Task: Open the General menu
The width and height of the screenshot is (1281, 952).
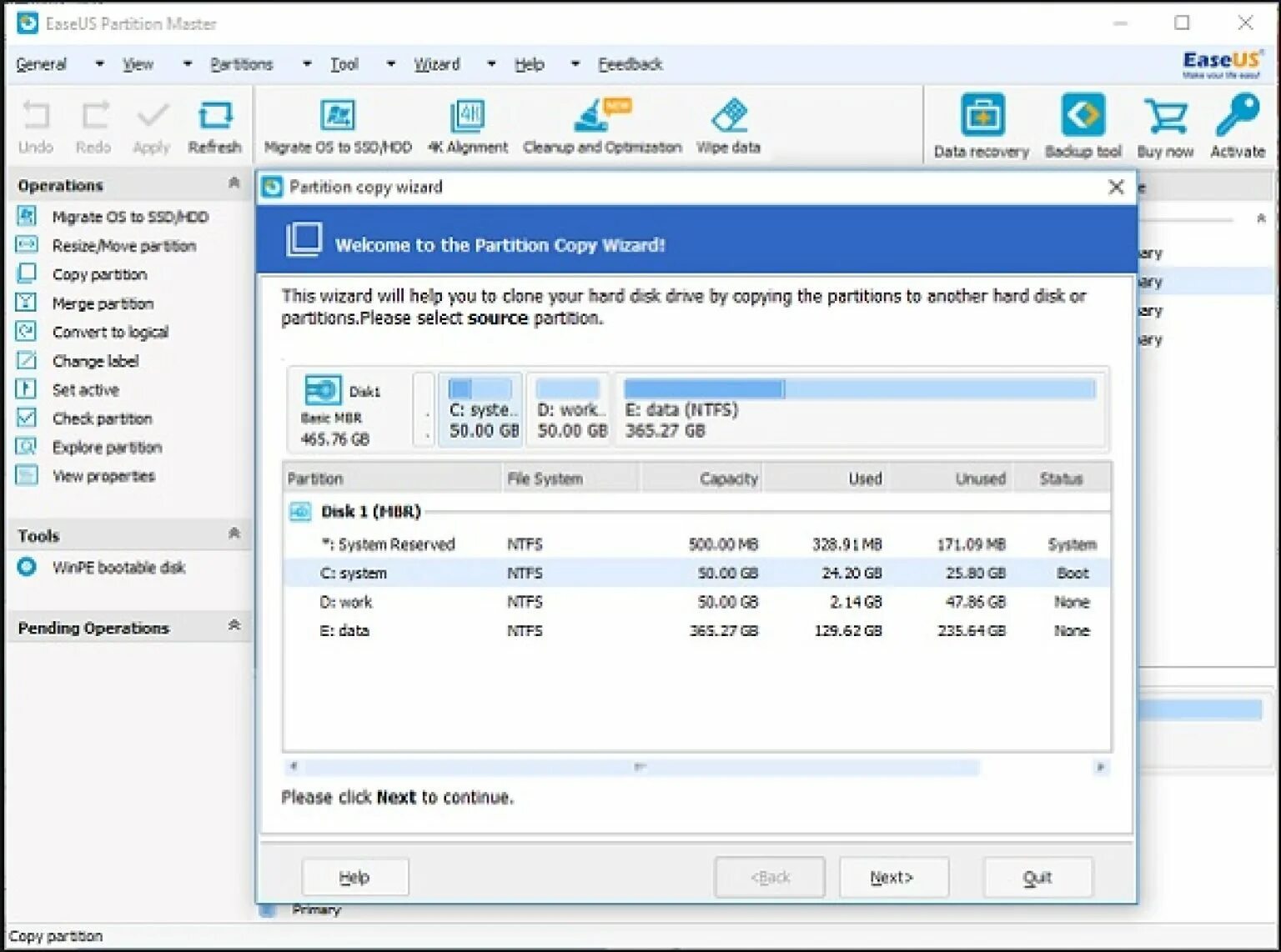Action: (41, 64)
